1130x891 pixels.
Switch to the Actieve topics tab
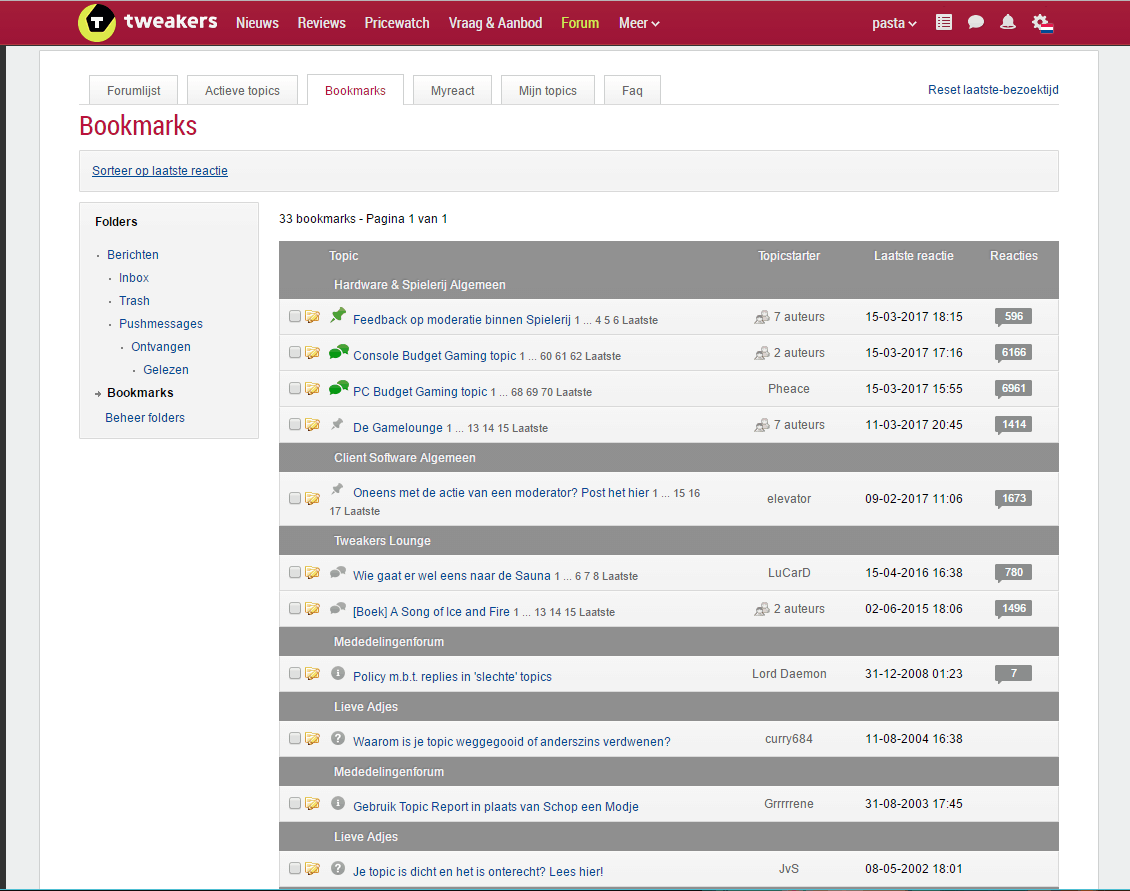[242, 90]
